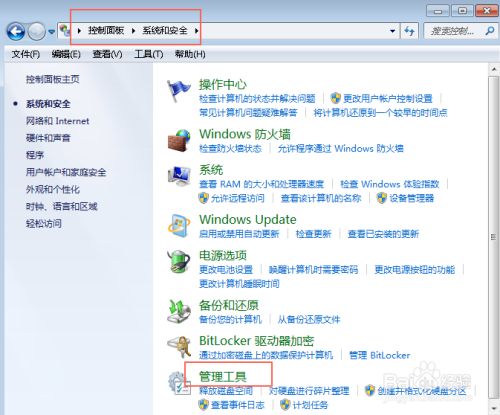Click the 系统 computer monitor icon
The image size is (500, 415).
pyautogui.click(x=179, y=177)
